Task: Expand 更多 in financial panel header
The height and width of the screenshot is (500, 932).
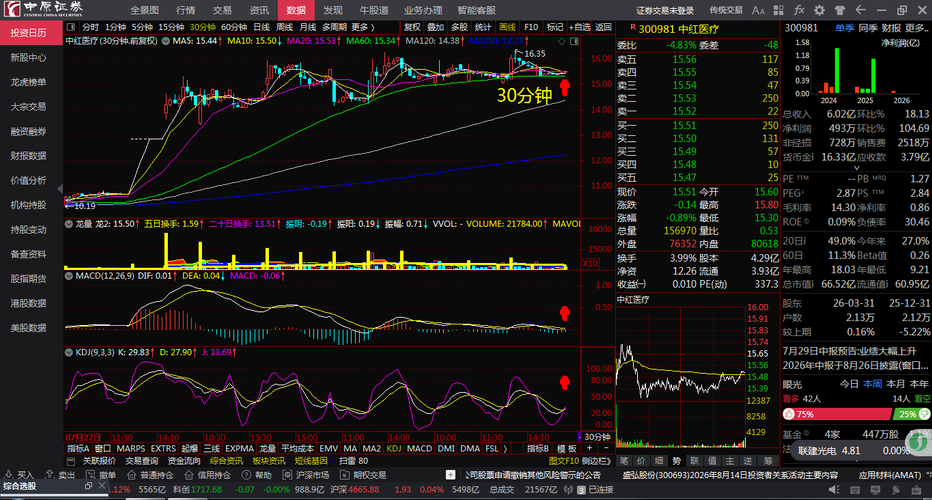Action: (916, 28)
